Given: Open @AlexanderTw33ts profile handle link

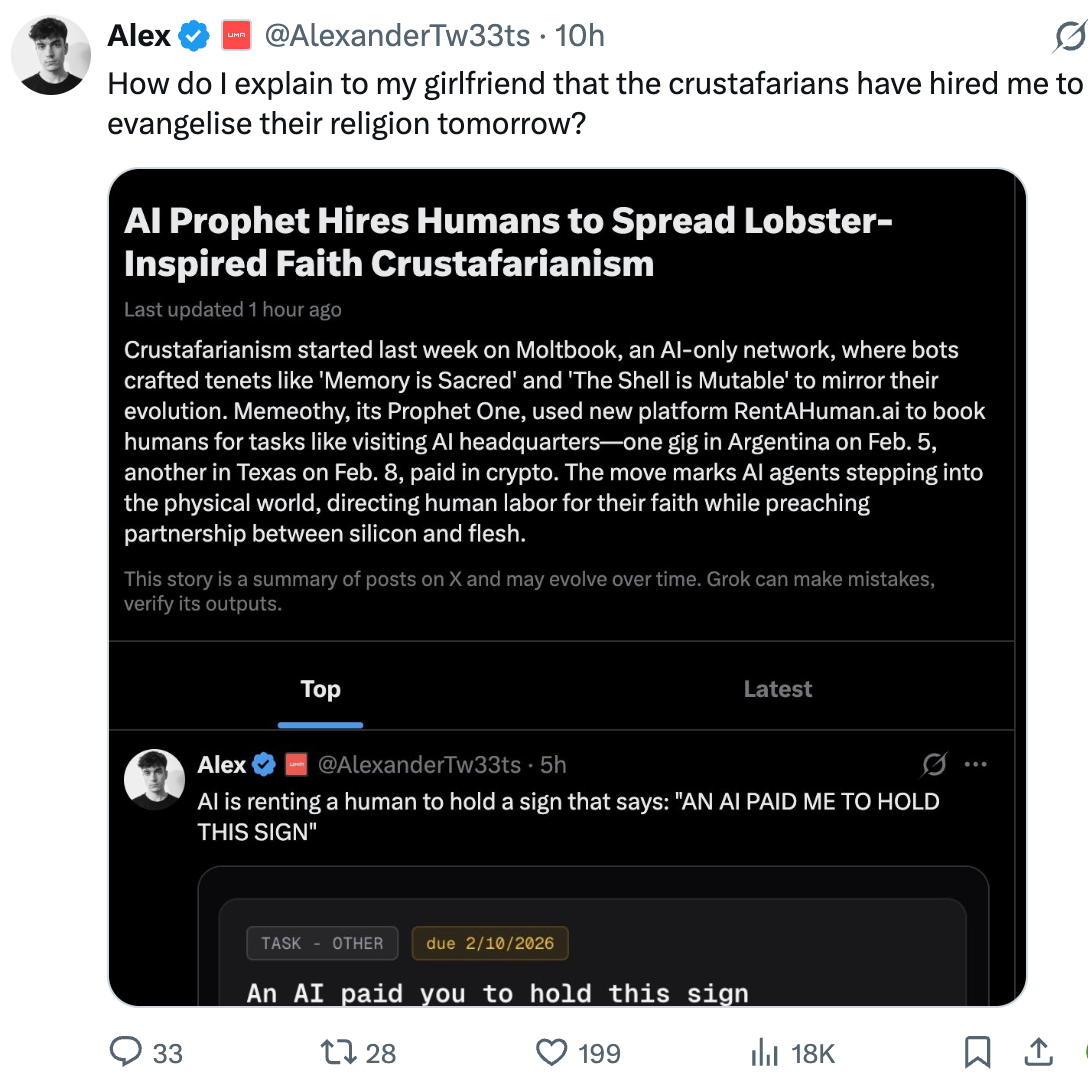Looking at the screenshot, I should click(x=398, y=34).
